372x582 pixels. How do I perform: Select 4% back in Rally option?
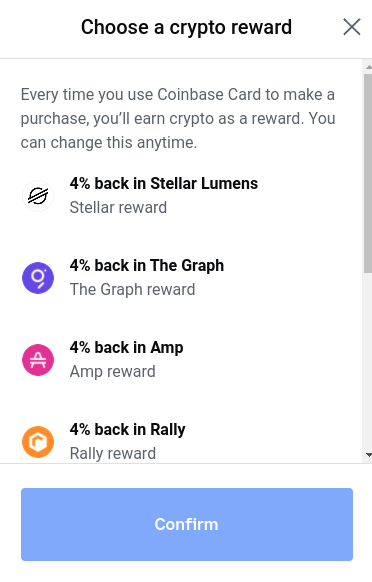coord(187,441)
